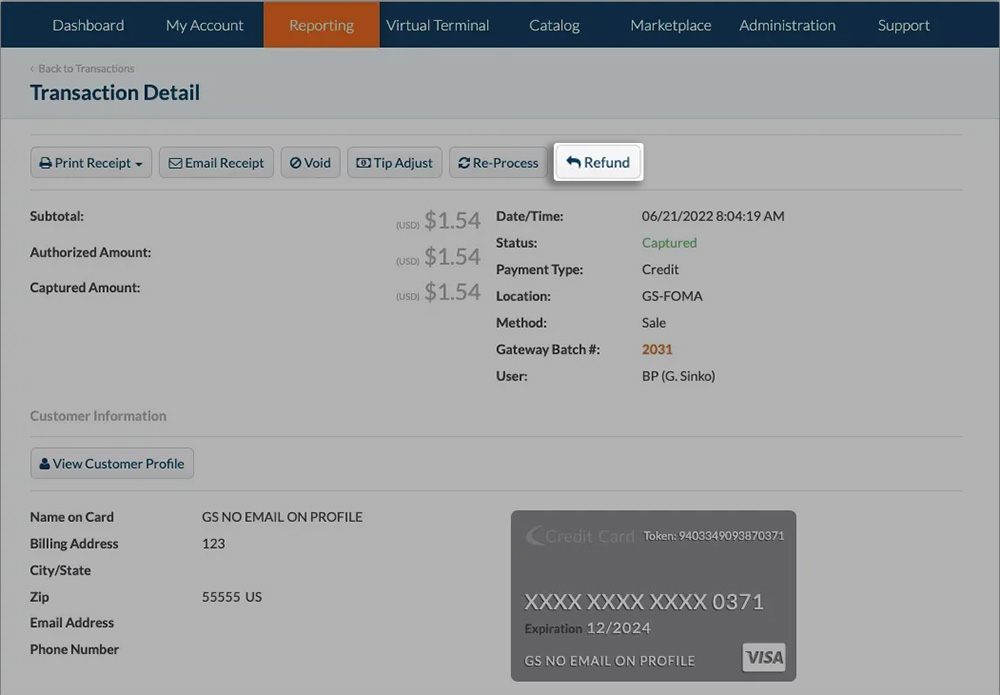Click the Authorized Amount $1.54 value
This screenshot has height=695, width=1000.
[452, 257]
